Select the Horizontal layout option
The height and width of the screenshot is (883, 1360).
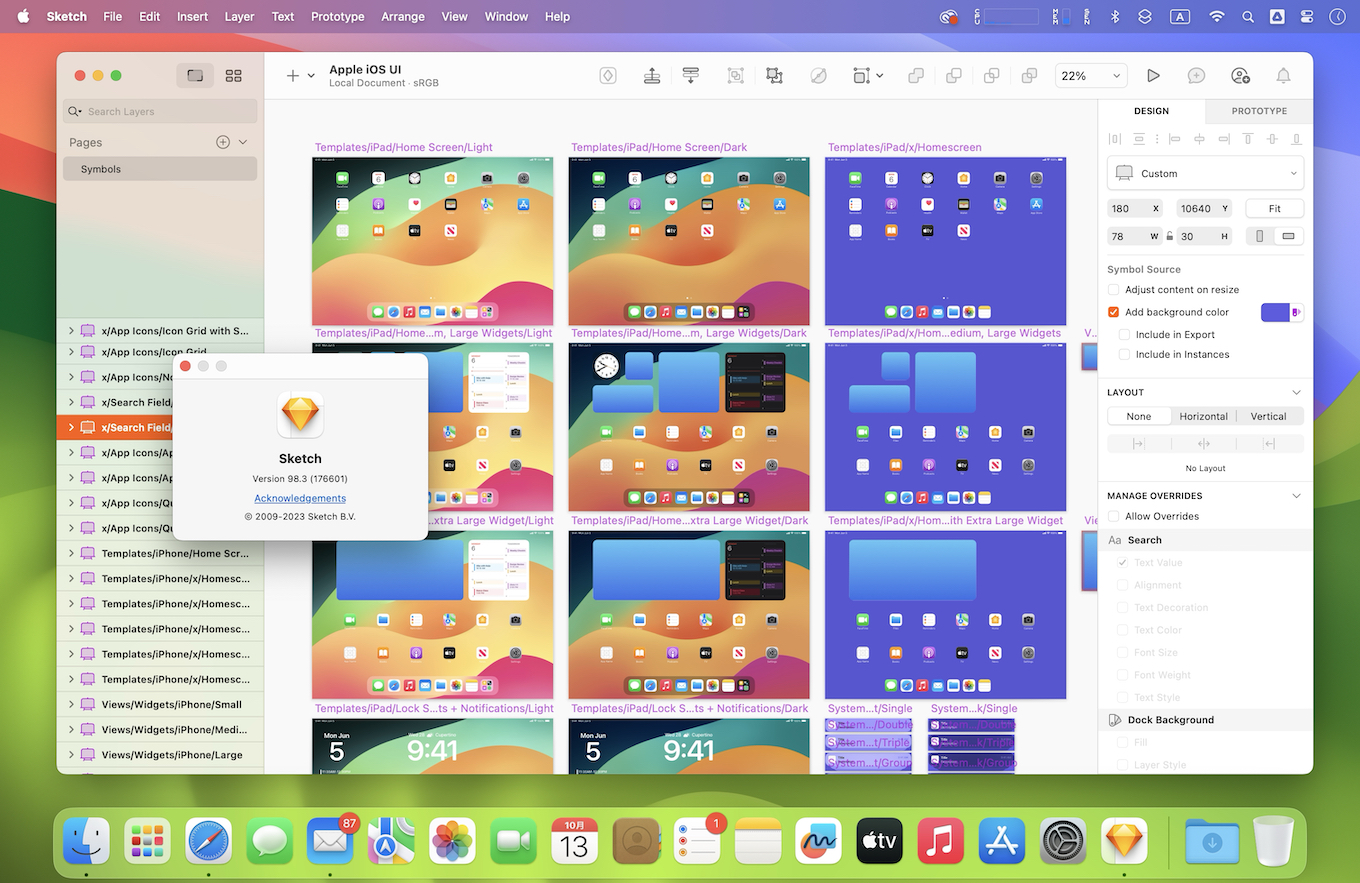point(1203,416)
